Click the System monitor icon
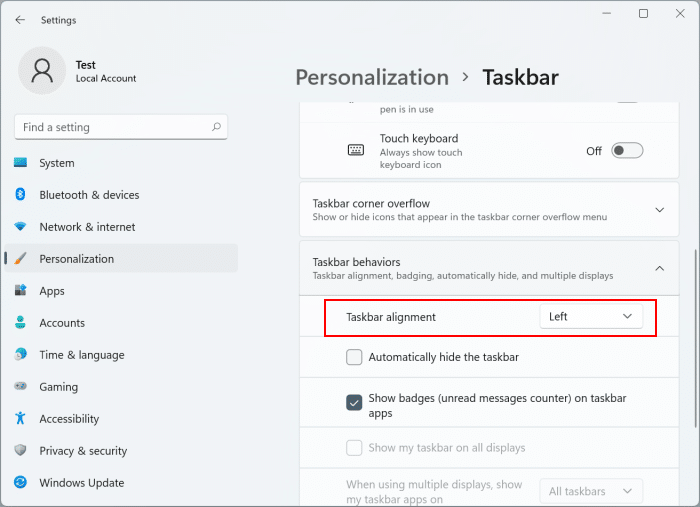700x507 pixels. click(20, 162)
